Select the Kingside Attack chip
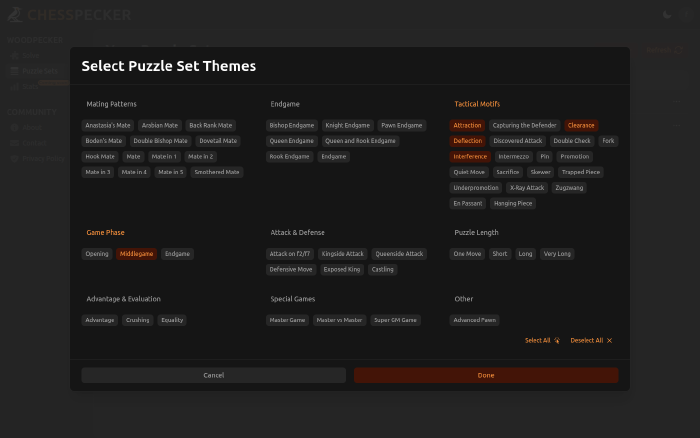The width and height of the screenshot is (700, 438). (343, 254)
